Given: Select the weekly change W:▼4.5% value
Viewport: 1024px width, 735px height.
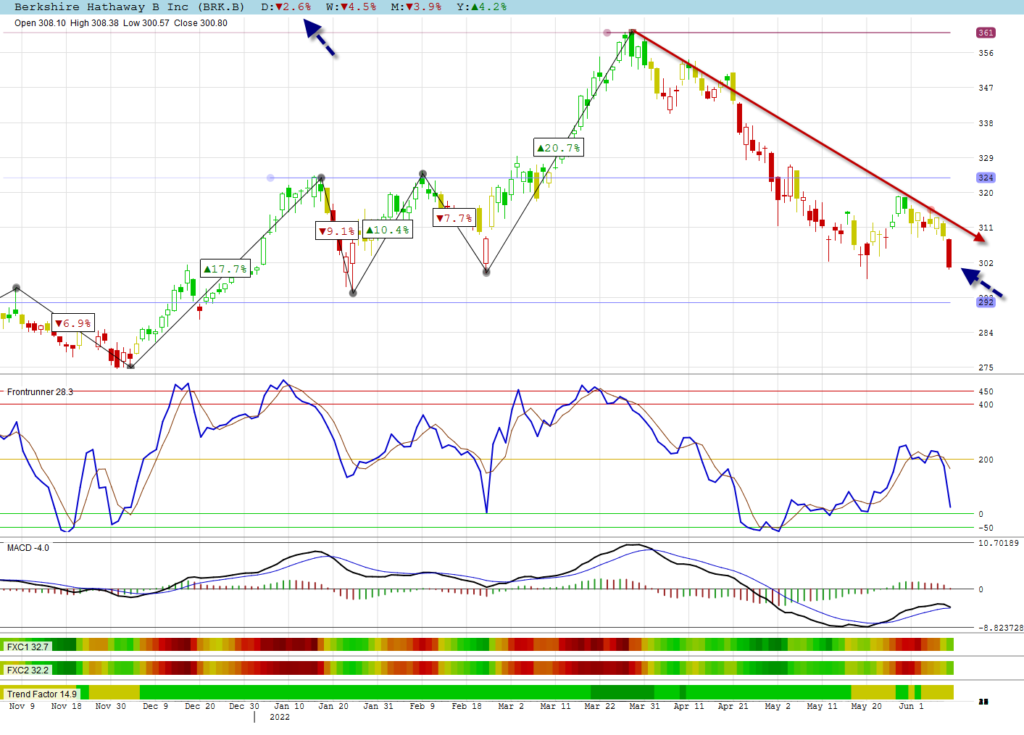Looking at the screenshot, I should (351, 7).
